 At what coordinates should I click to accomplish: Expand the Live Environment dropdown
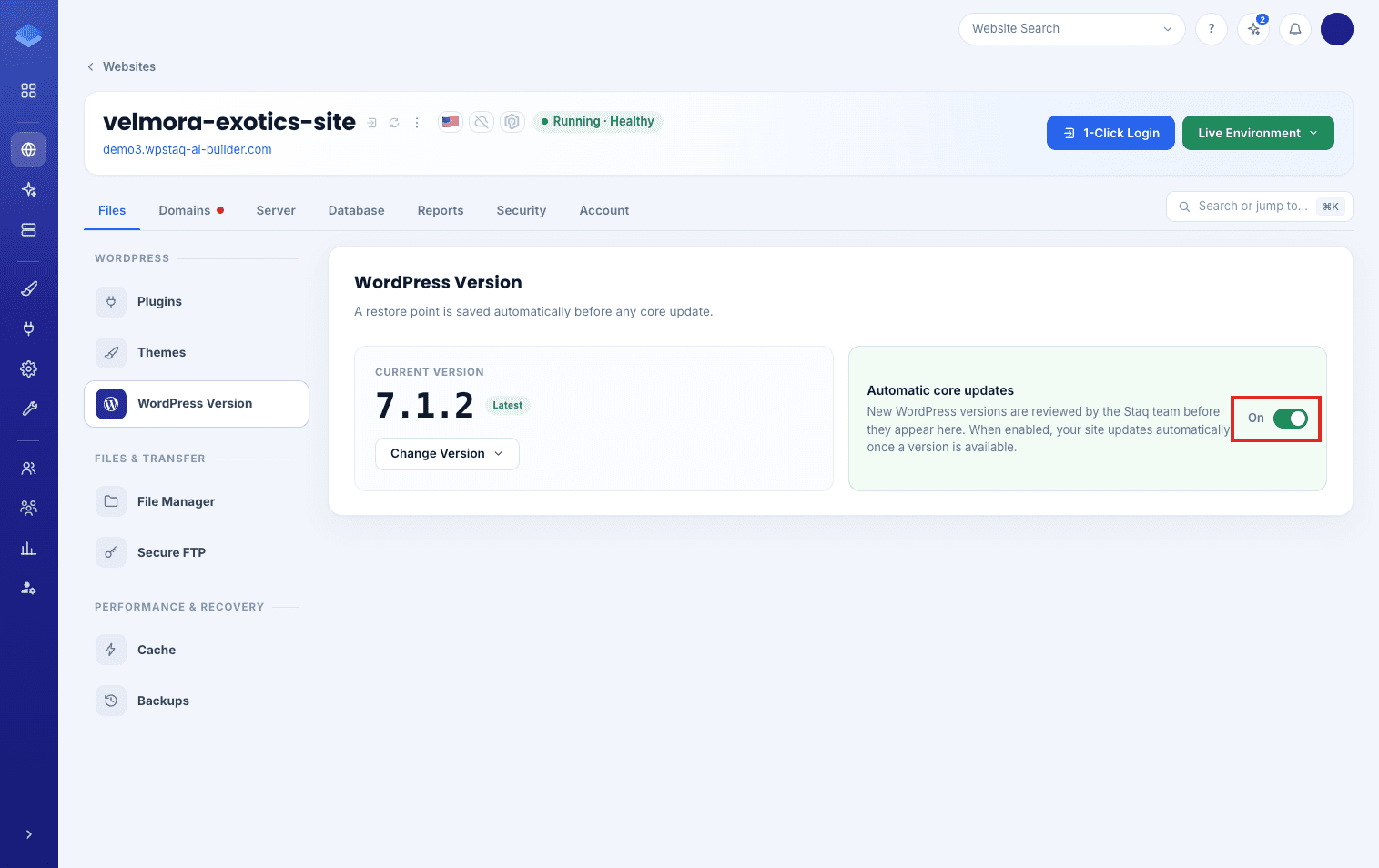(x=1258, y=133)
